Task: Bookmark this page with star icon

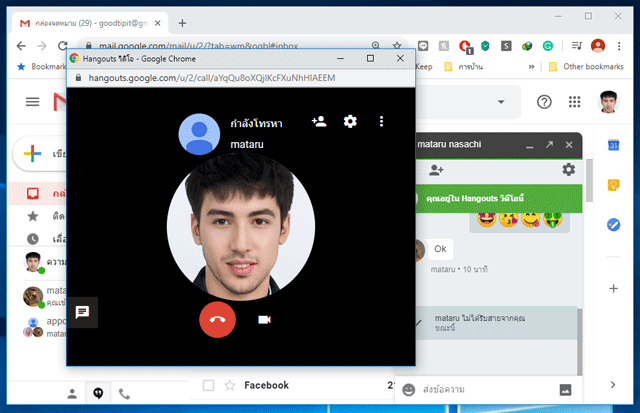Action: click(397, 46)
